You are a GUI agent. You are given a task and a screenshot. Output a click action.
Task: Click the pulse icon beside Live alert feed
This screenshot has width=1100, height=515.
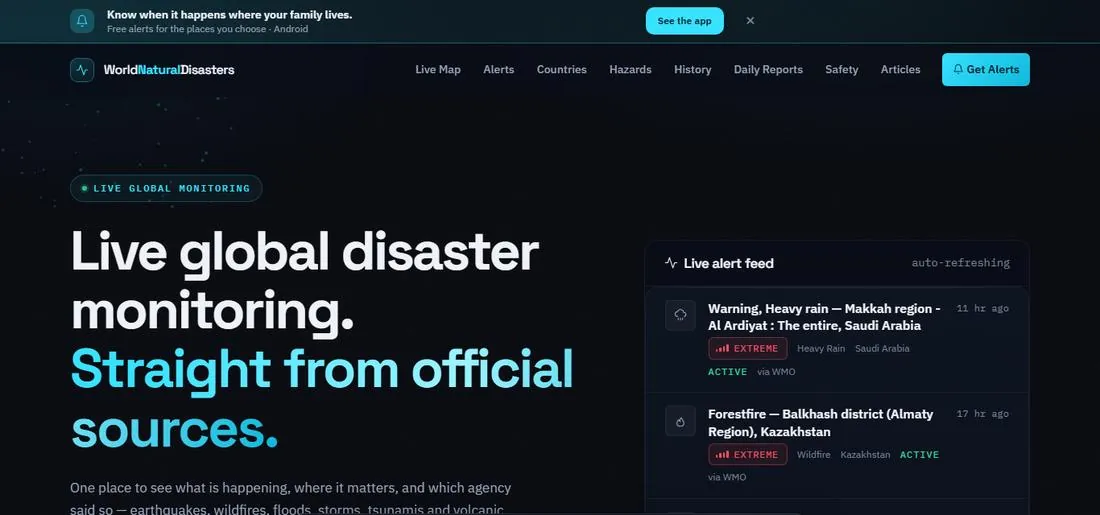tap(671, 263)
